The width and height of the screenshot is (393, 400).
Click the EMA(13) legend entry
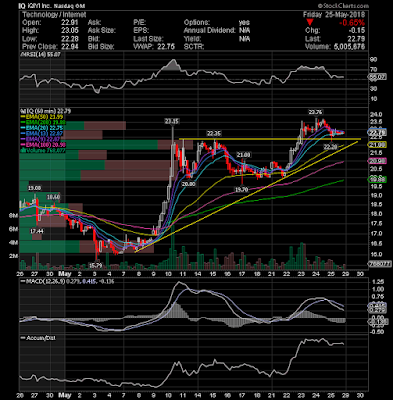pyautogui.click(x=42, y=133)
